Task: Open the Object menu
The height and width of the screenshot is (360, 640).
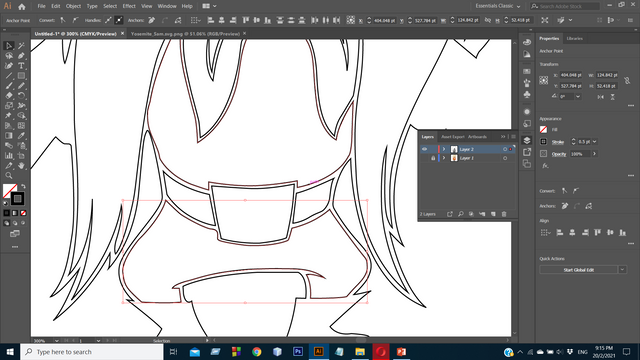Action: pos(73,6)
